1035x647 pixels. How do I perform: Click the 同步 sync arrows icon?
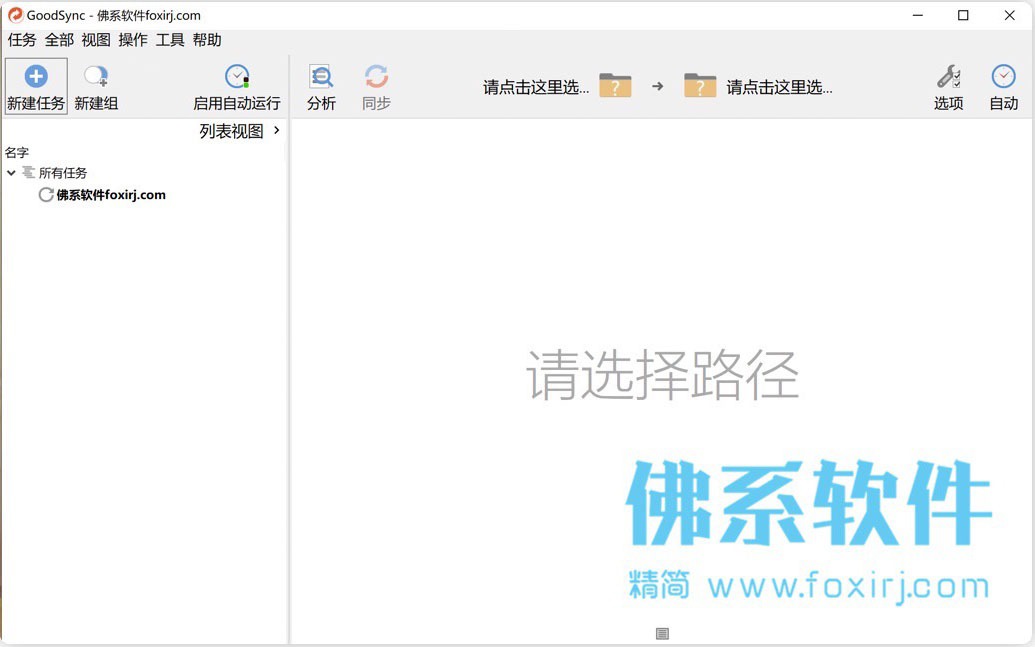[376, 77]
